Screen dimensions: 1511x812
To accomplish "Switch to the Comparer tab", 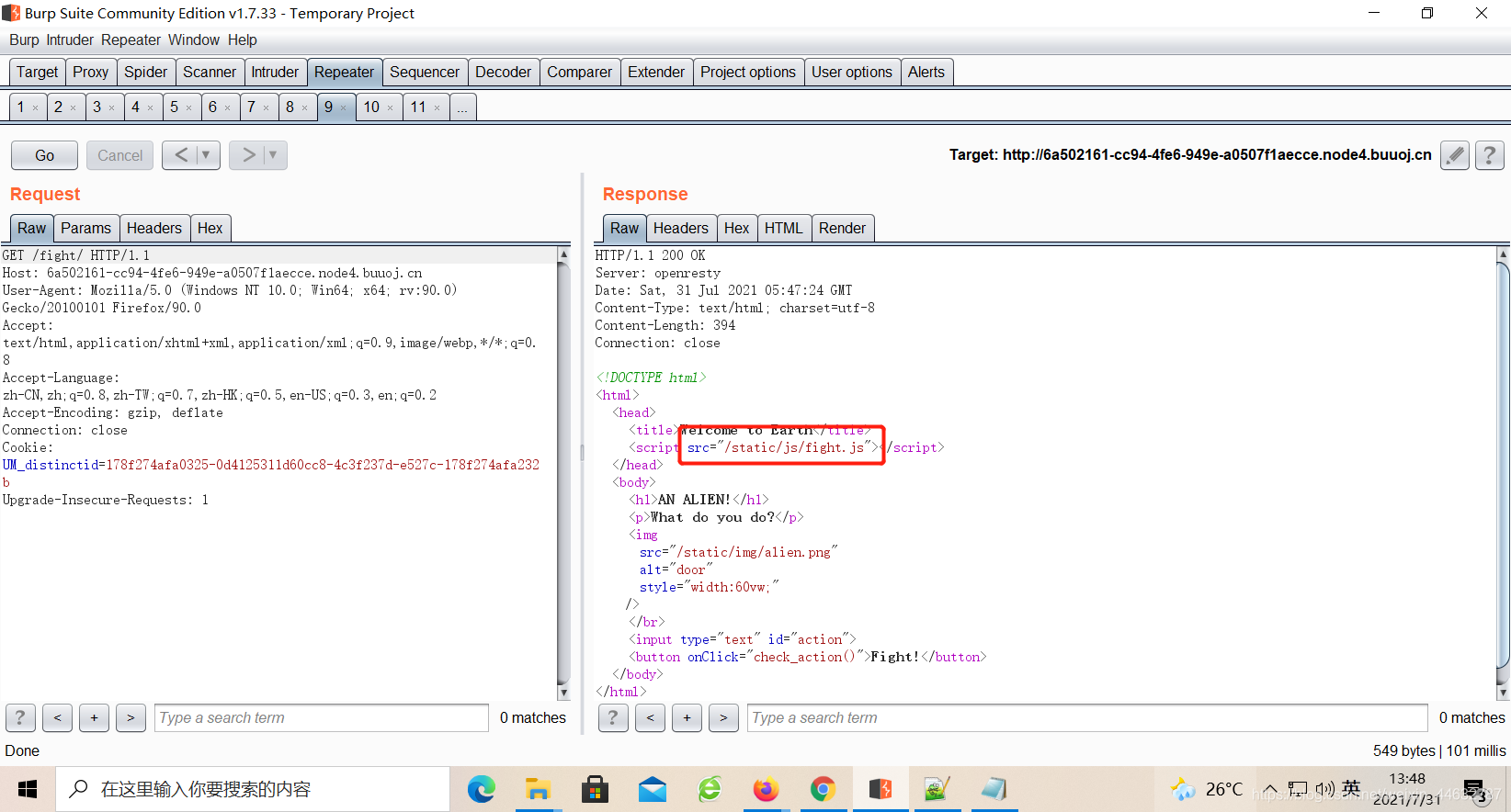I will pos(579,72).
